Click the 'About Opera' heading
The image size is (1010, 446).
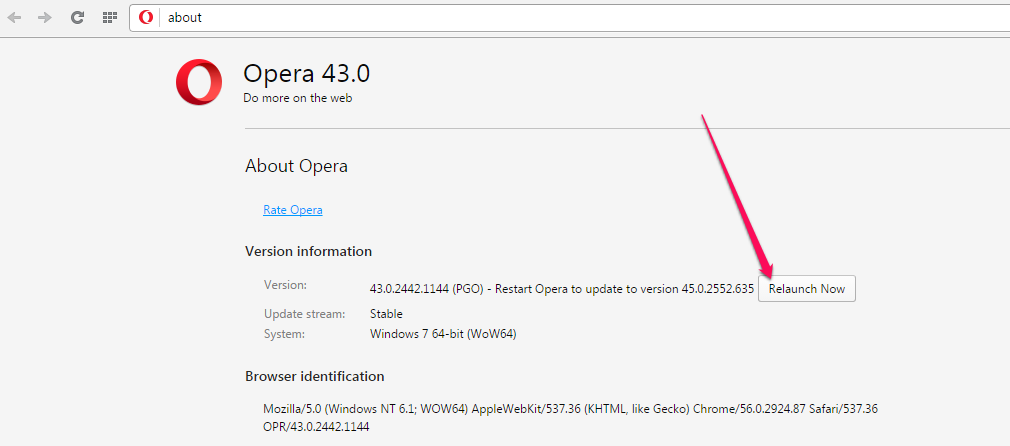point(296,166)
